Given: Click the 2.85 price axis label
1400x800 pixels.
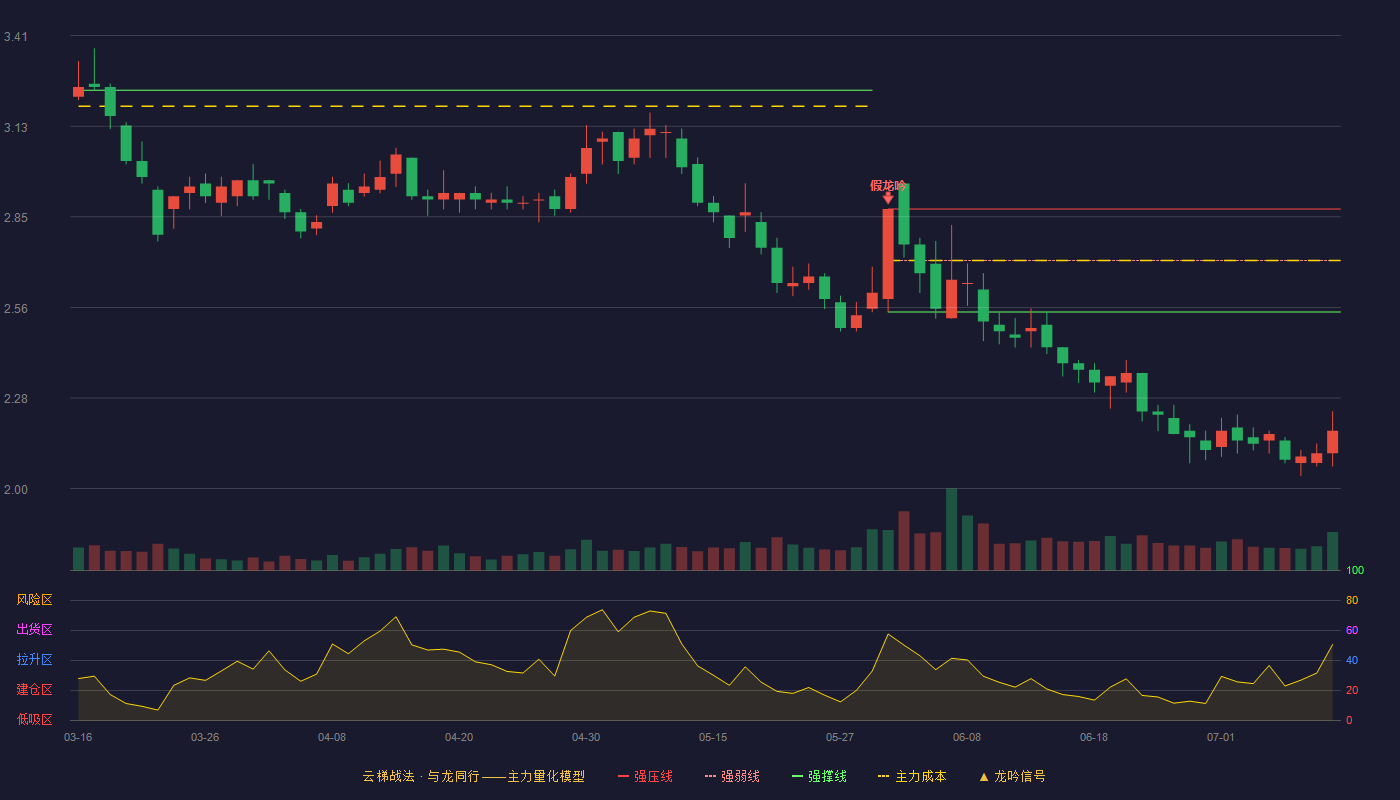Looking at the screenshot, I should click(x=16, y=218).
